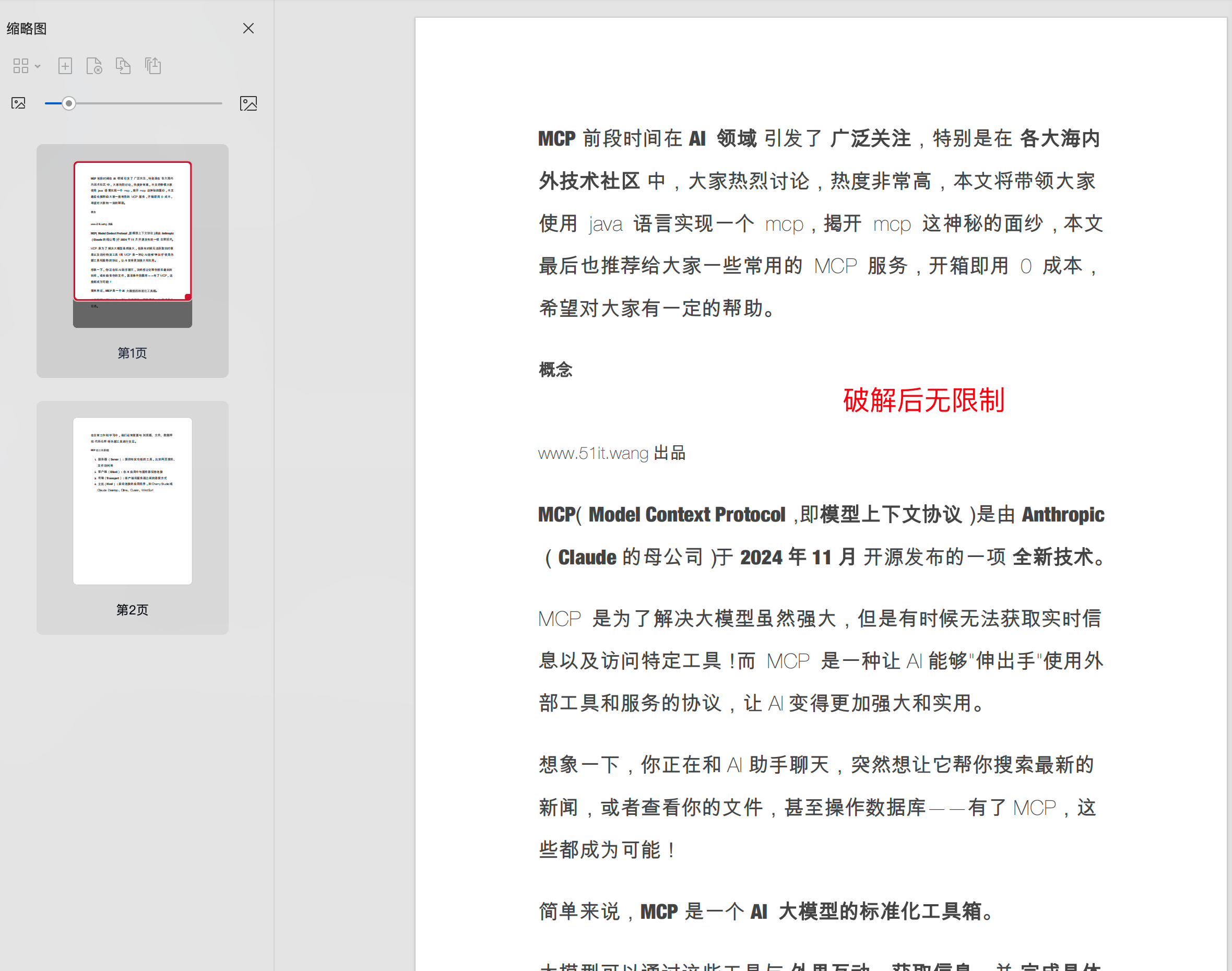This screenshot has height=971, width=1232.
Task: Click the insert blank page icon
Action: [x=65, y=66]
